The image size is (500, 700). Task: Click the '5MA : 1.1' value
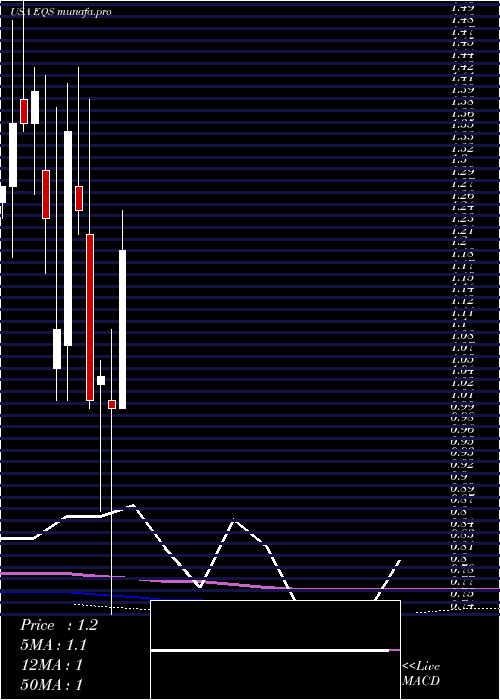pyautogui.click(x=54, y=645)
